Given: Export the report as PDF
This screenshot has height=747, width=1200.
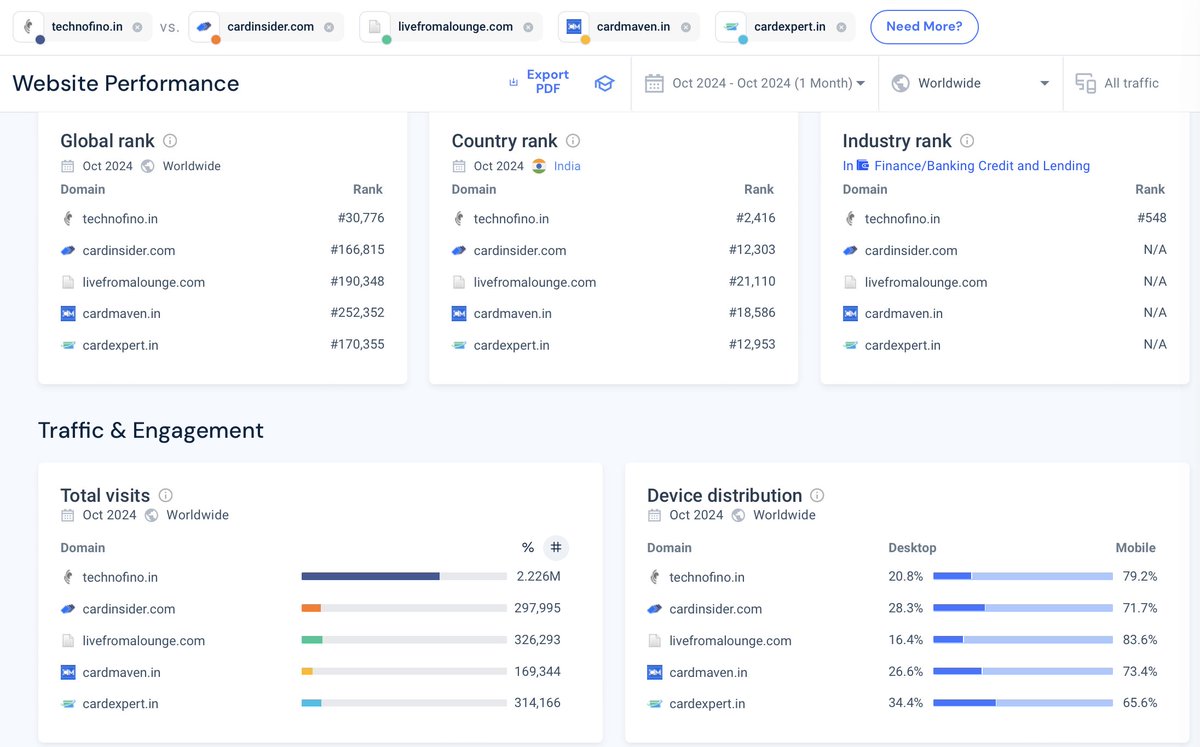Looking at the screenshot, I should 540,82.
